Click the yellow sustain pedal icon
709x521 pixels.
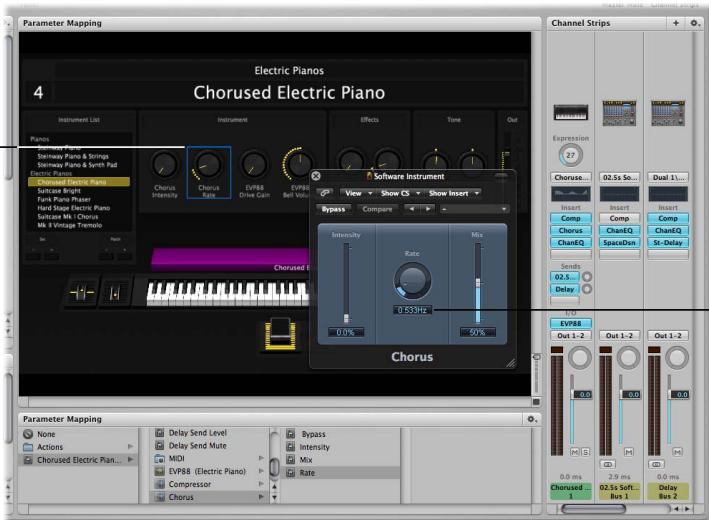(280, 334)
